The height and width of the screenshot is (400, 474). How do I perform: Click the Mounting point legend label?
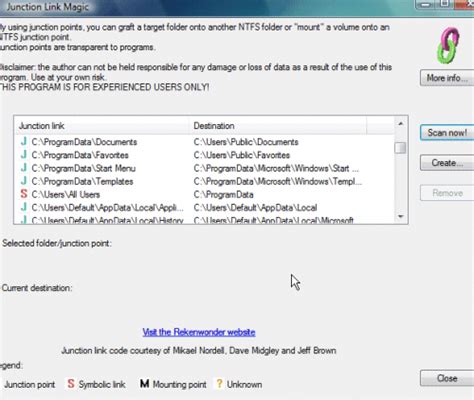179,384
